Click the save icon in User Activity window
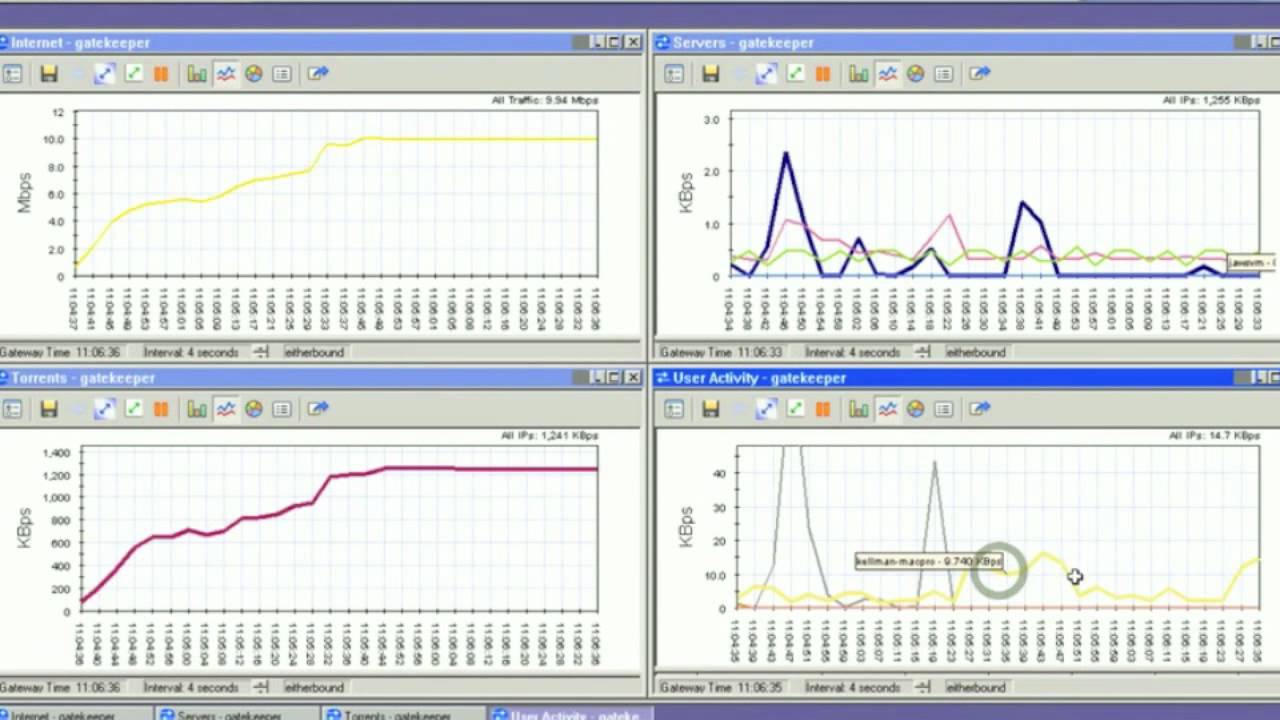This screenshot has height=720, width=1280. coord(710,409)
